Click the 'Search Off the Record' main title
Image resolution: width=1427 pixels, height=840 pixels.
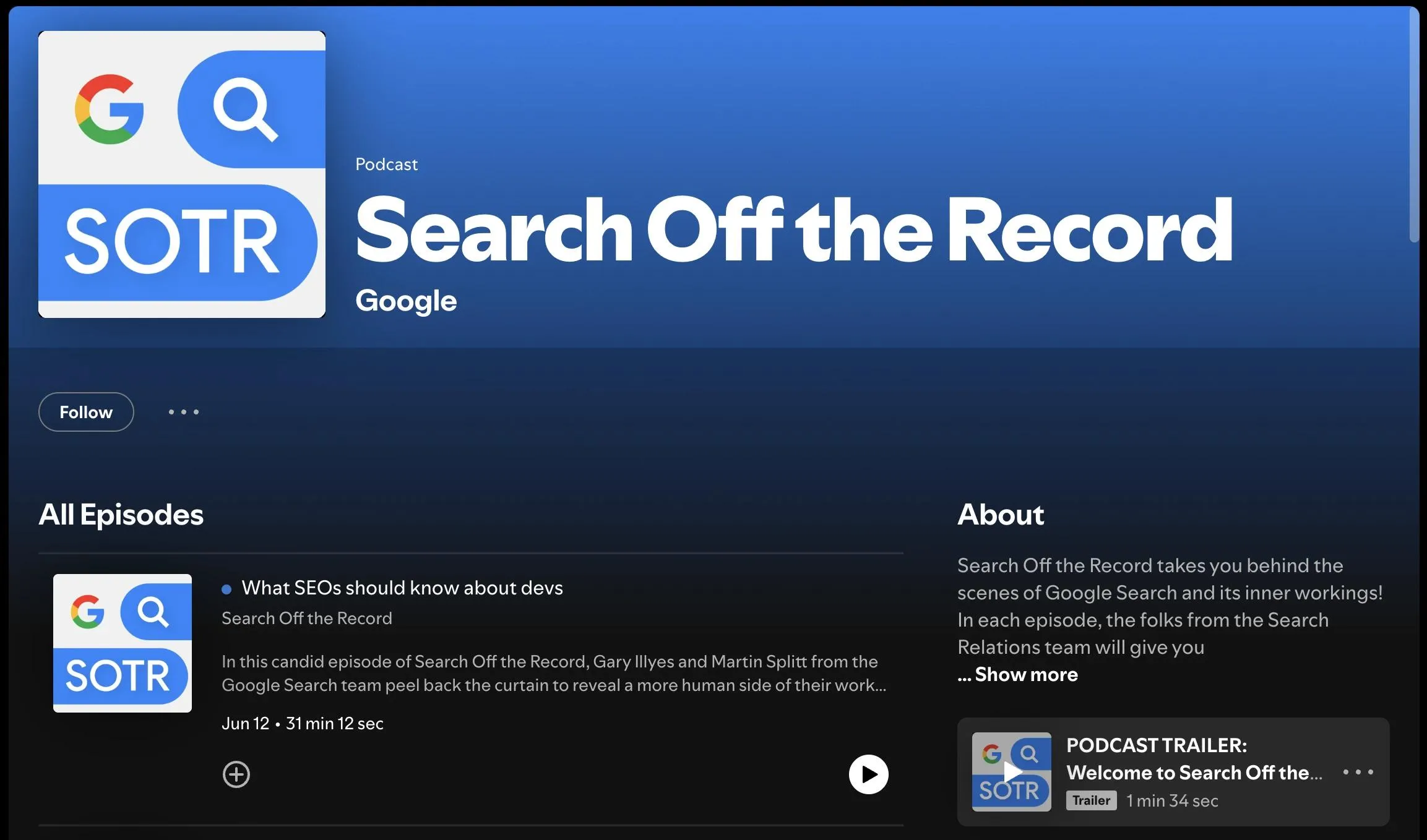(794, 229)
